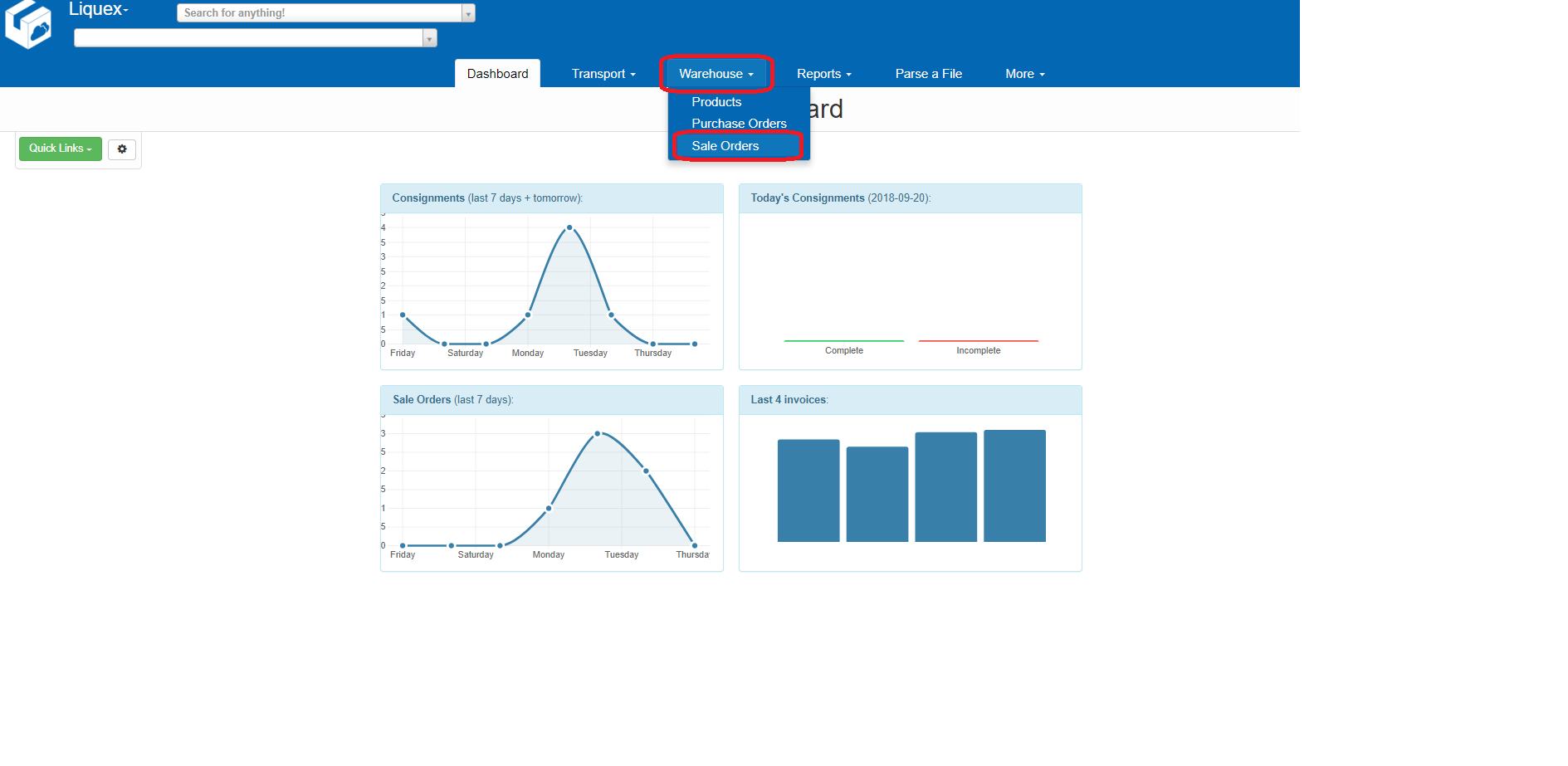Click the Liquex brand name dropdown
This screenshot has height=766, width=1568.
point(99,10)
